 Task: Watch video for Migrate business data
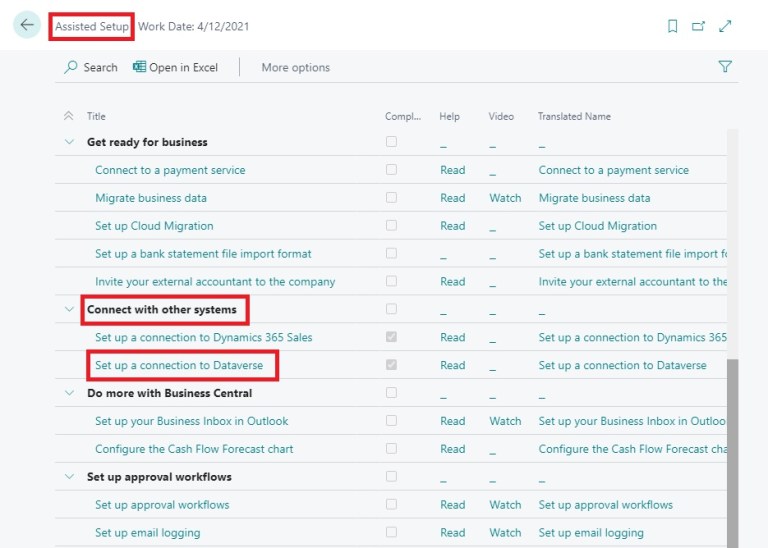505,198
